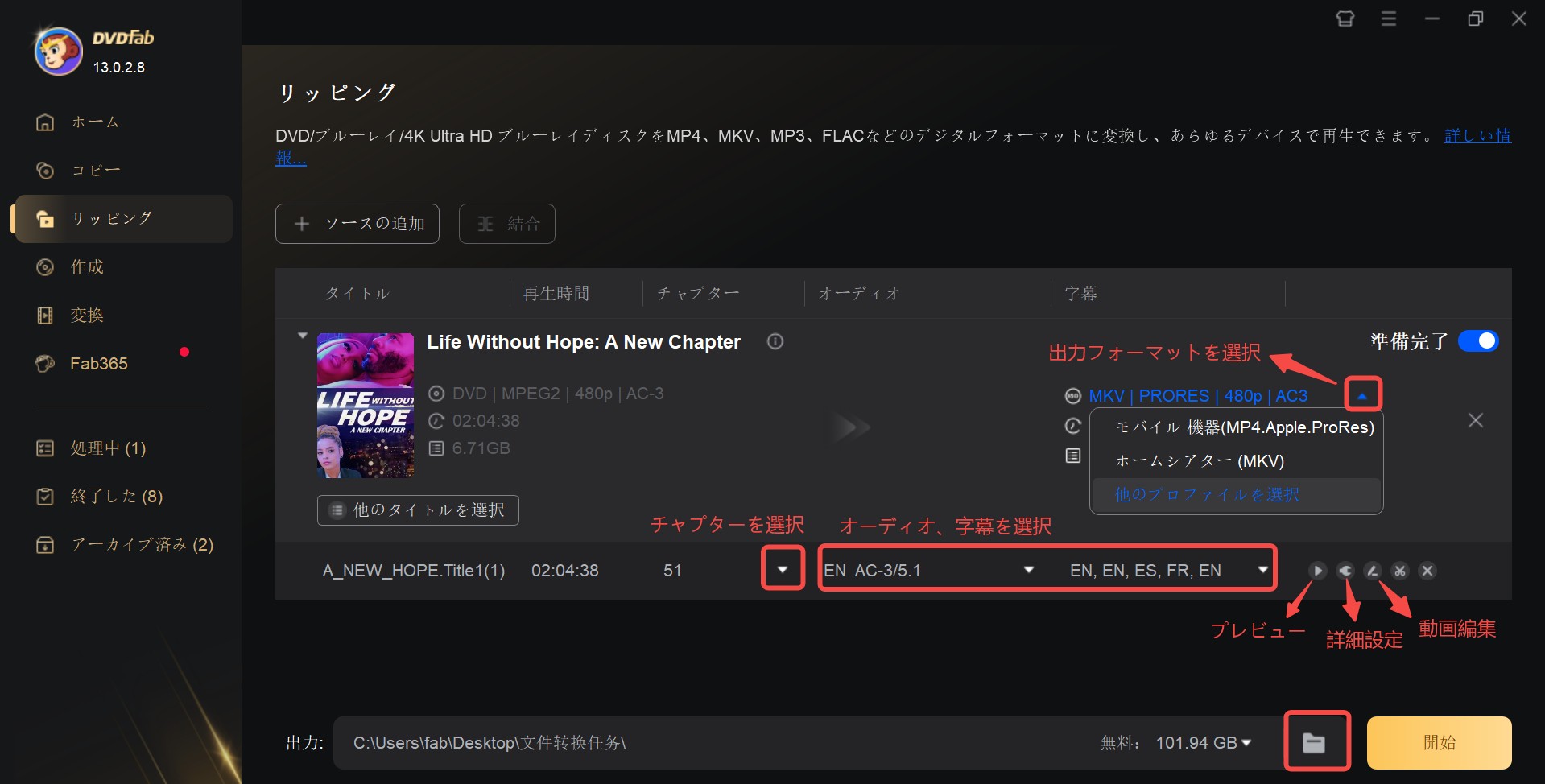This screenshot has width=1545, height=784.
Task: Open the 作成 module
Action: pyautogui.click(x=71, y=267)
